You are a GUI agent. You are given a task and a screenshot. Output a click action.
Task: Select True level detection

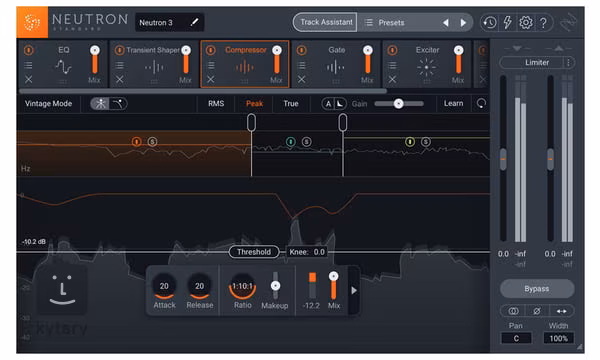[291, 104]
